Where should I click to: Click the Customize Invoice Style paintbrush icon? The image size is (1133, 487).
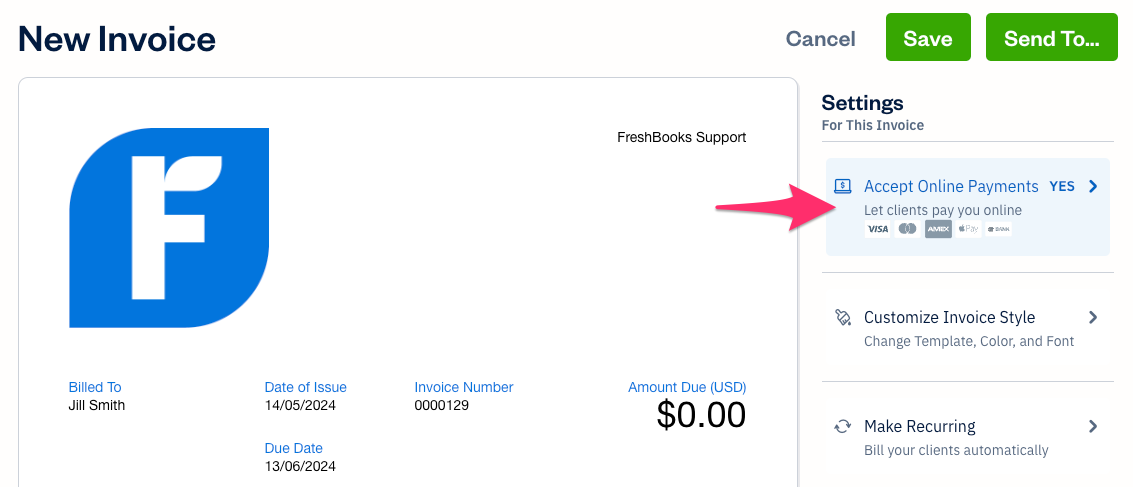tap(842, 317)
